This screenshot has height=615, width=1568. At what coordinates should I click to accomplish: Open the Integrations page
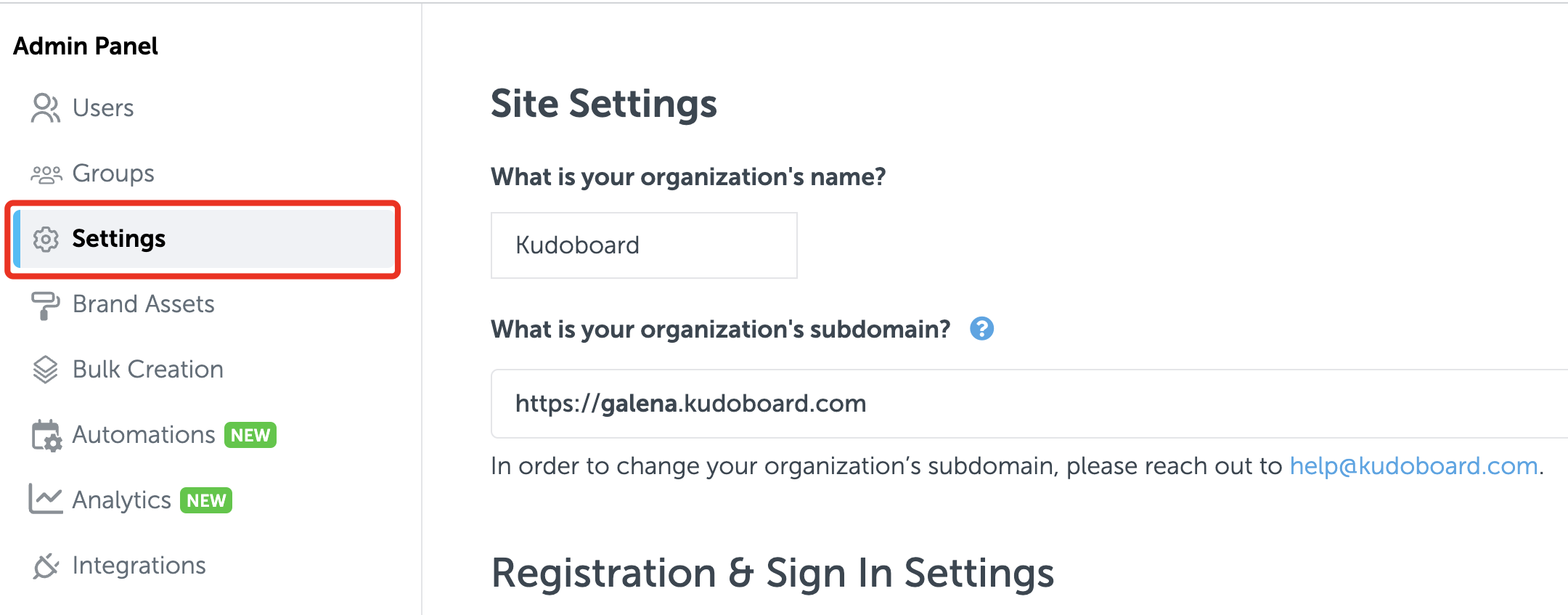point(139,566)
